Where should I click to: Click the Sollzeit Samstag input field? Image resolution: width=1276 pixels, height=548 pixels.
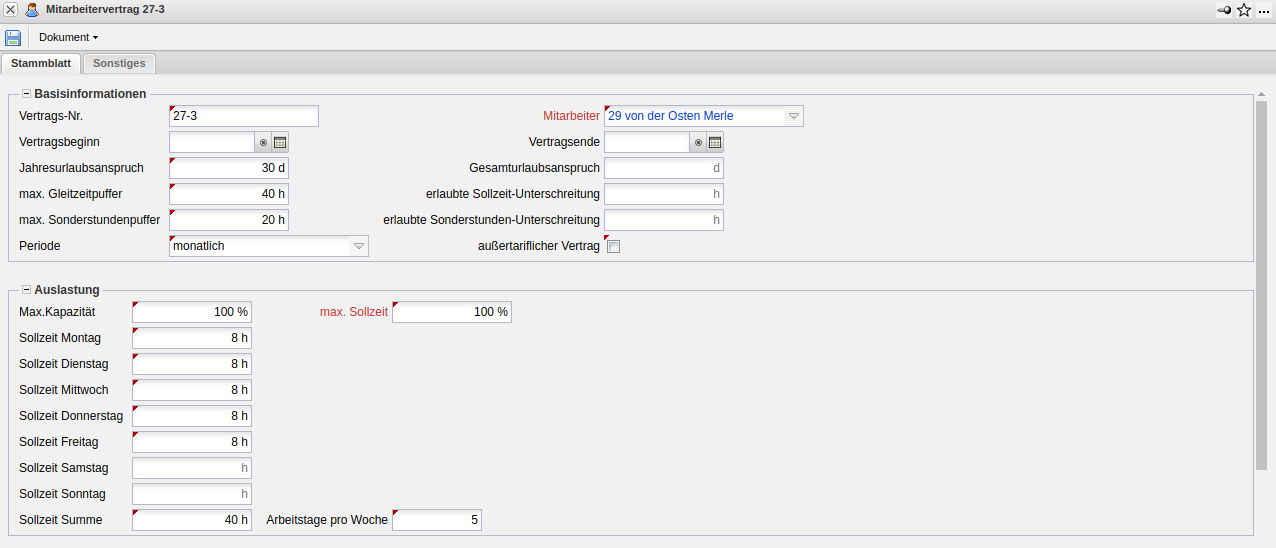(192, 468)
